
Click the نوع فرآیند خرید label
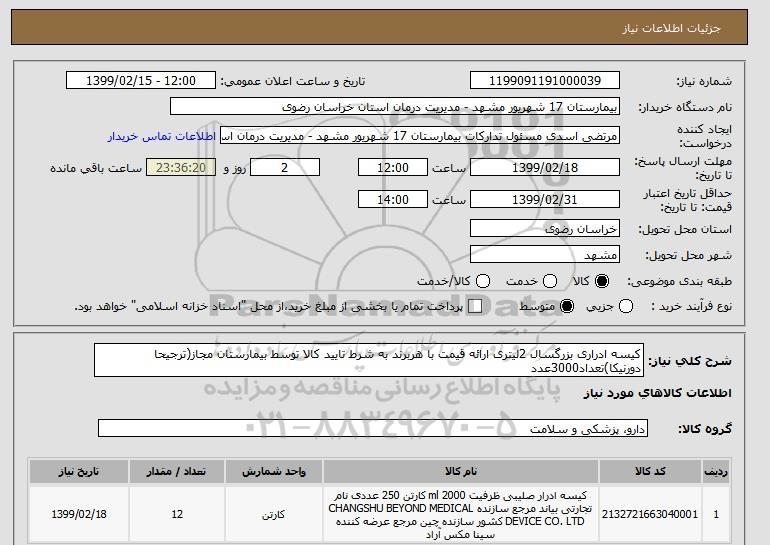click(x=692, y=306)
